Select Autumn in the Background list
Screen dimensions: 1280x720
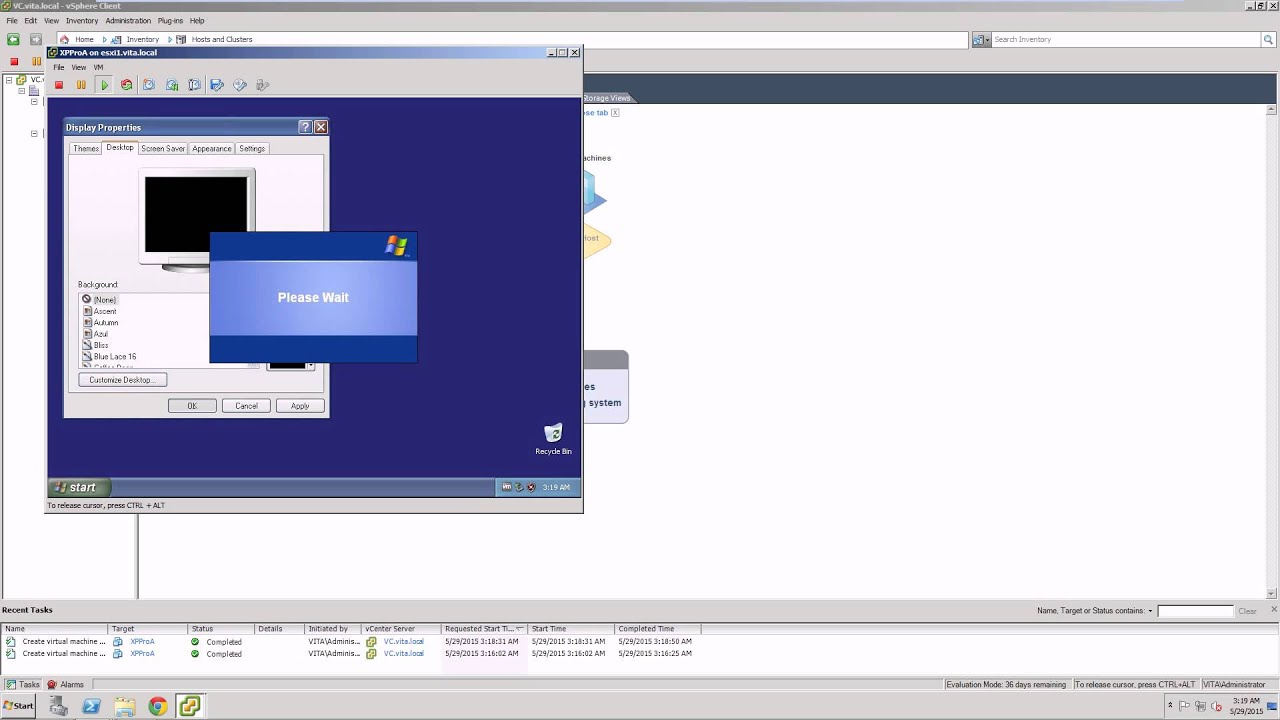pos(106,323)
